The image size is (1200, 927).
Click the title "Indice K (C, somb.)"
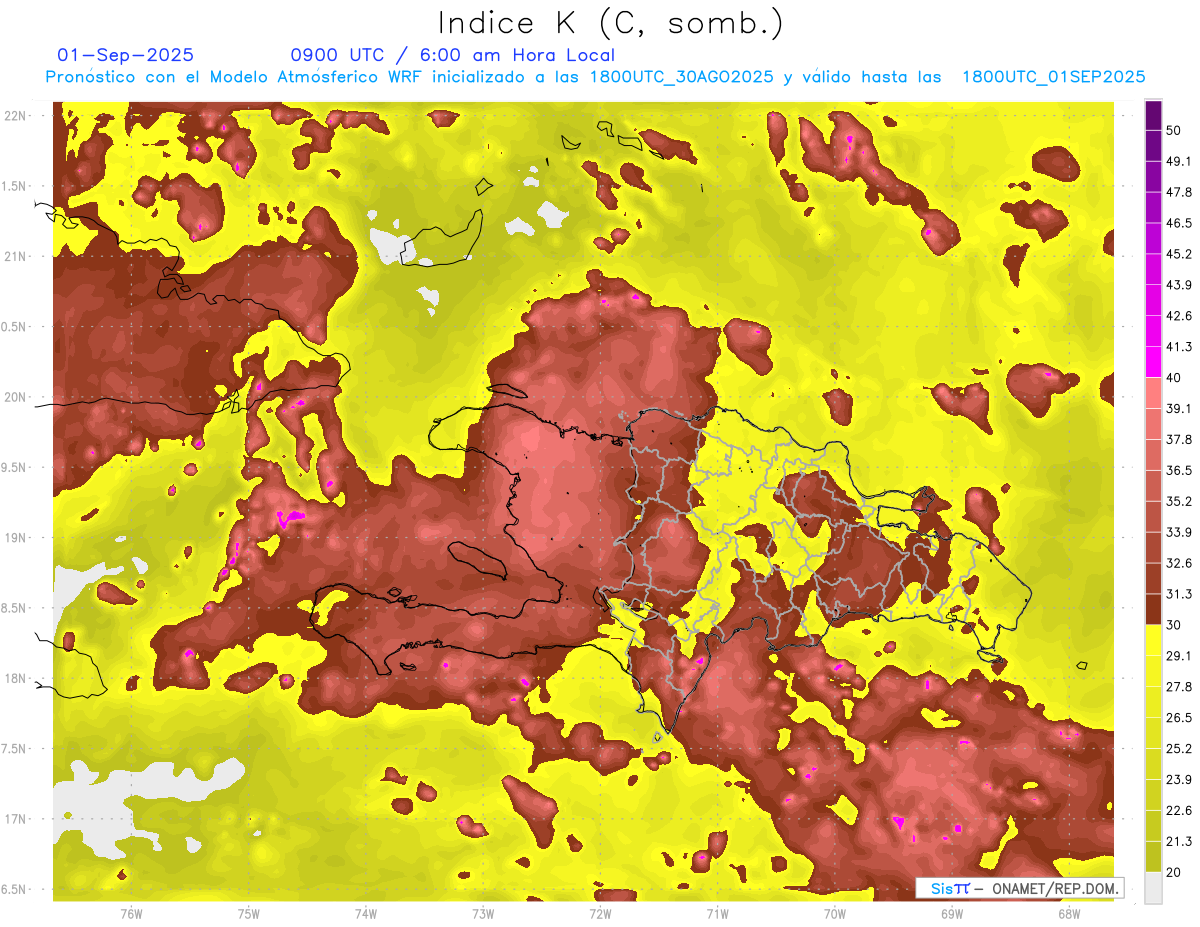[x=610, y=23]
